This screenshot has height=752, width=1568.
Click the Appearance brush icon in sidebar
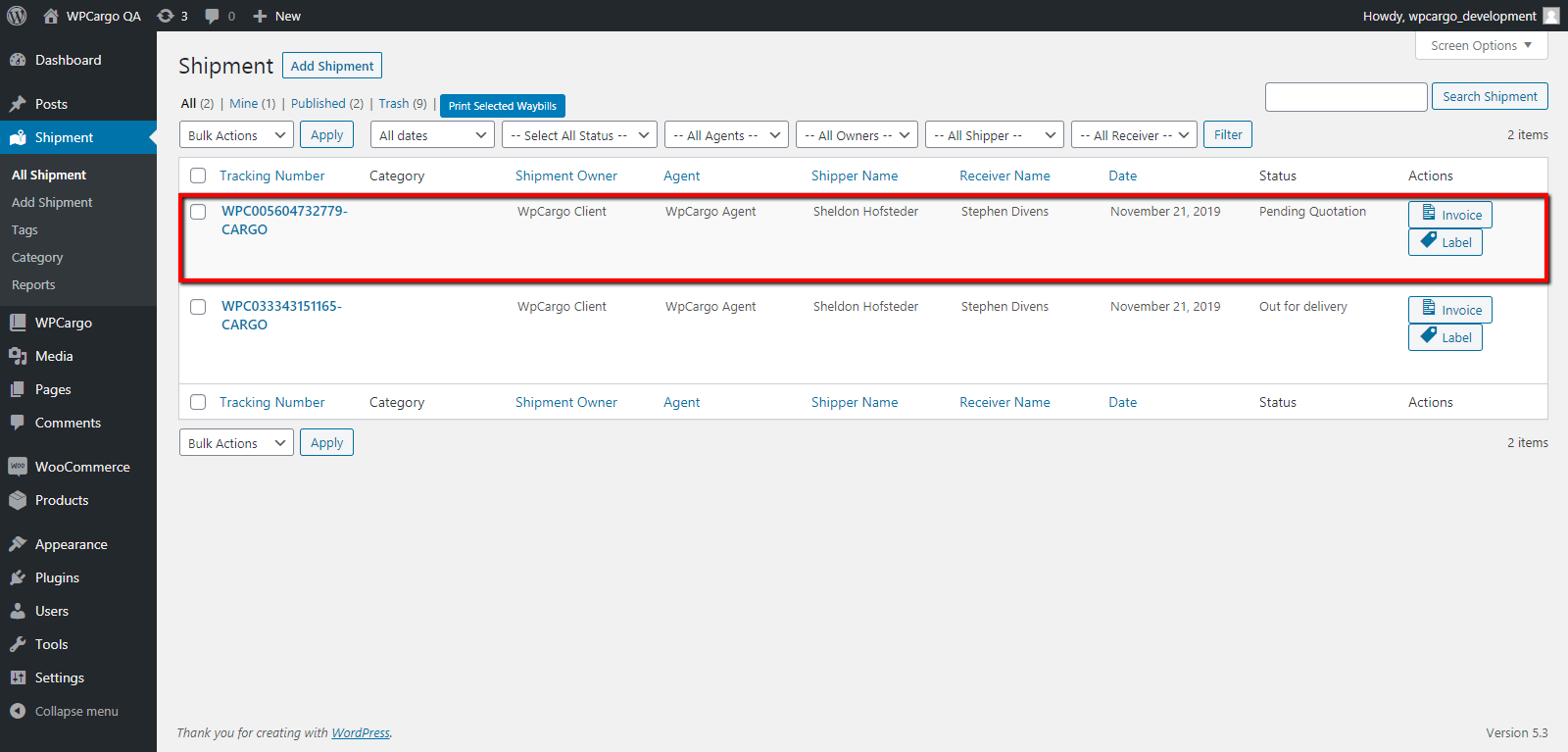18,544
